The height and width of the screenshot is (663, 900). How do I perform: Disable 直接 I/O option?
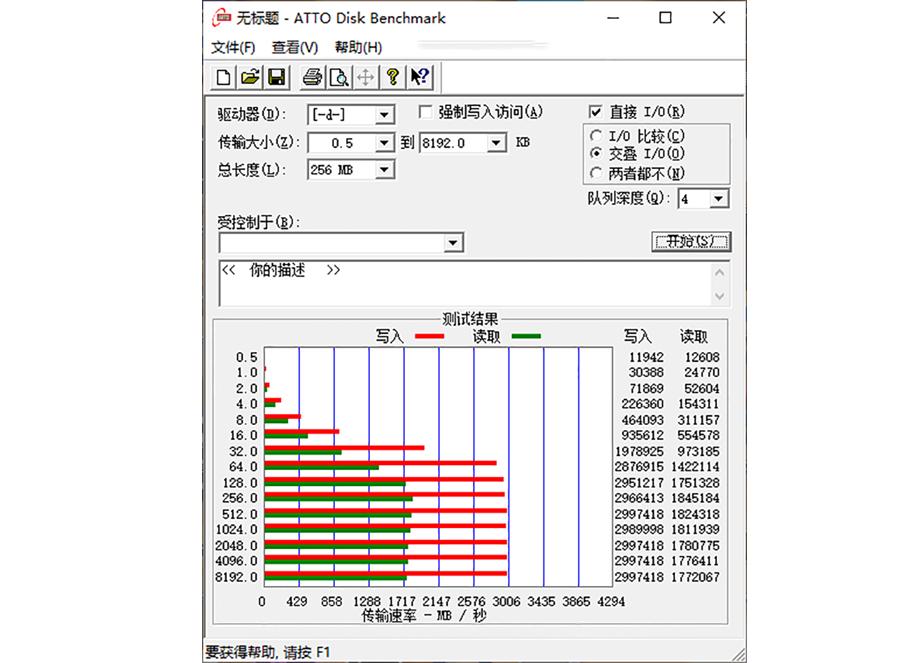point(593,112)
